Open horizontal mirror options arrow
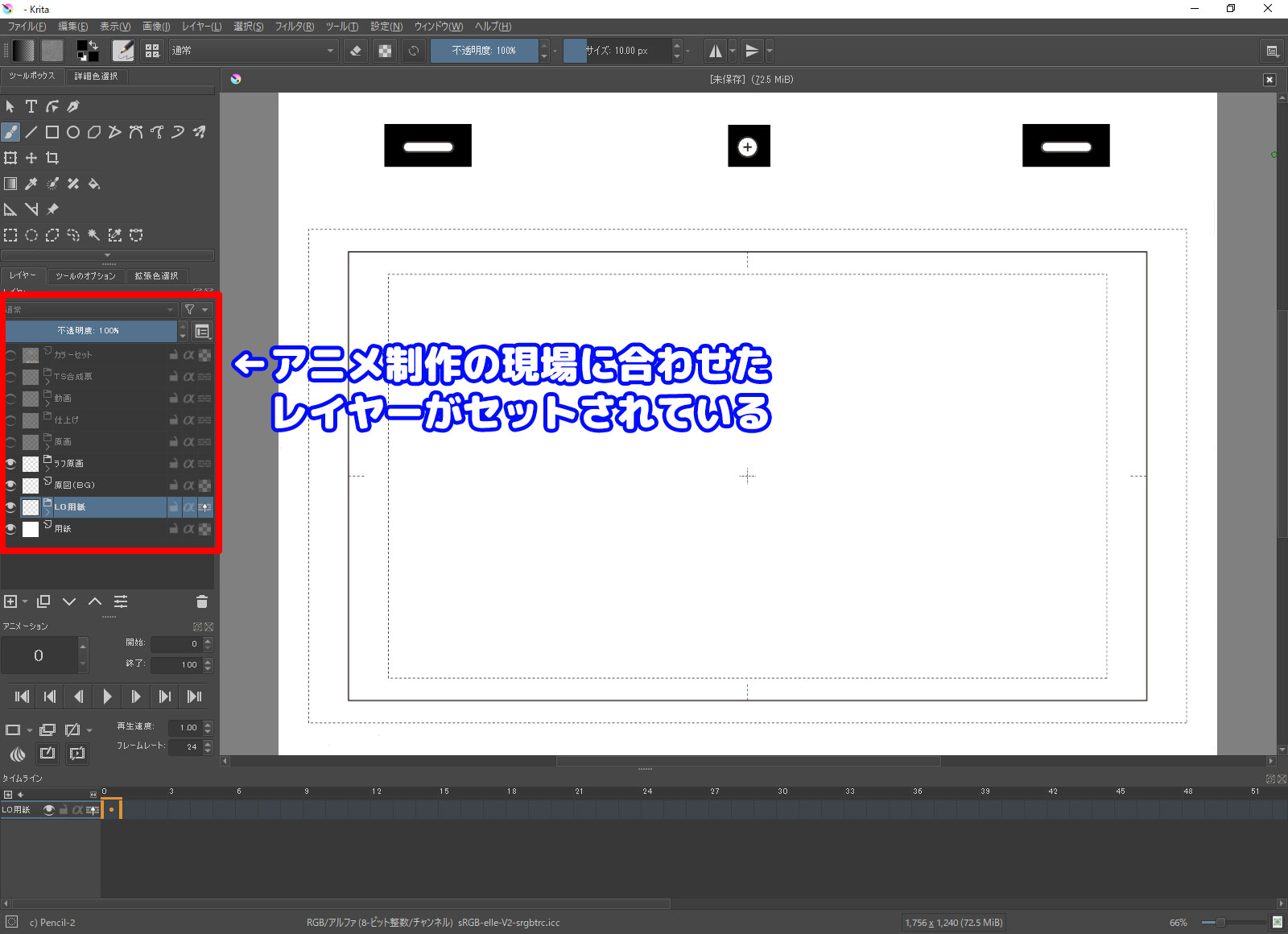This screenshot has height=934, width=1288. (733, 51)
